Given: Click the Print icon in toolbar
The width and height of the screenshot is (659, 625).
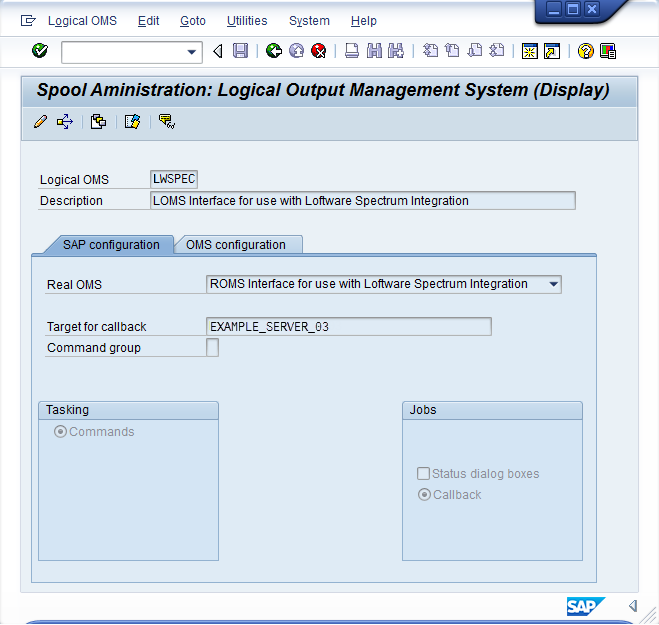Looking at the screenshot, I should 352,51.
